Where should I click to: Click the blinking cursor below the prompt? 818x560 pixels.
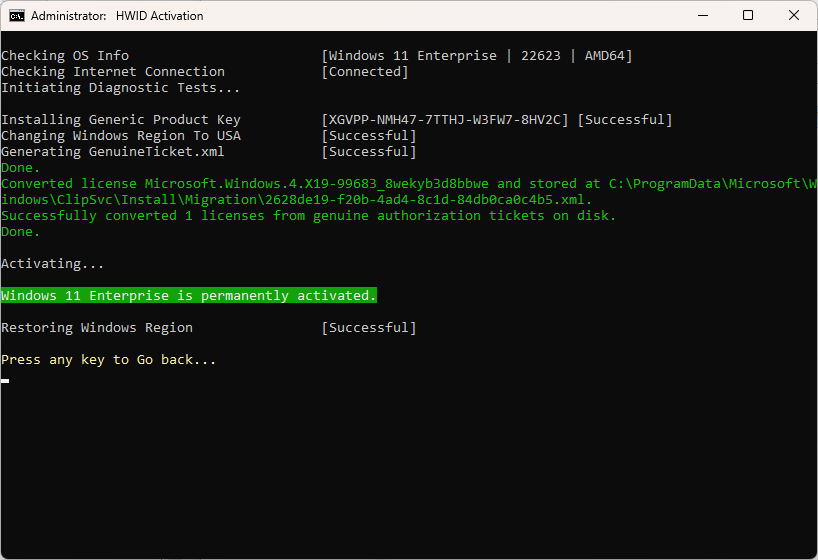(x=5, y=381)
